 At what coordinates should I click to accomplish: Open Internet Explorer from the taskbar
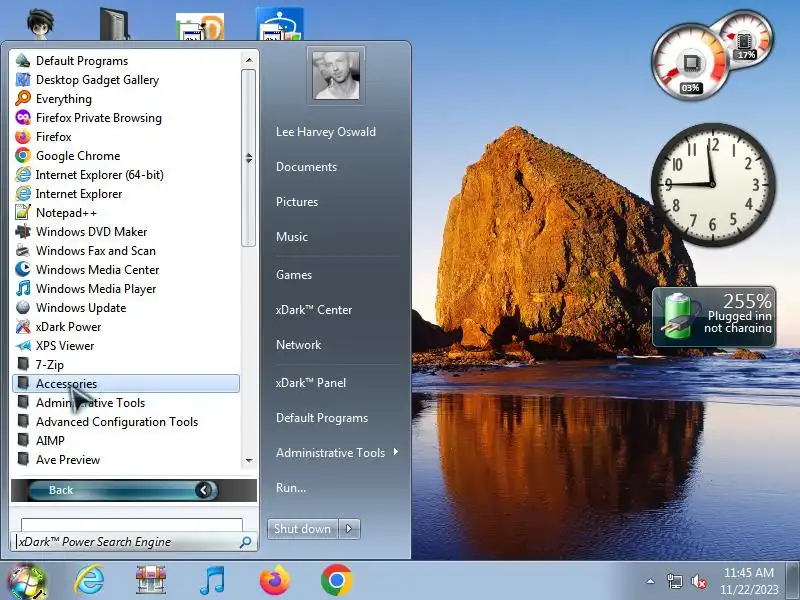(x=89, y=580)
